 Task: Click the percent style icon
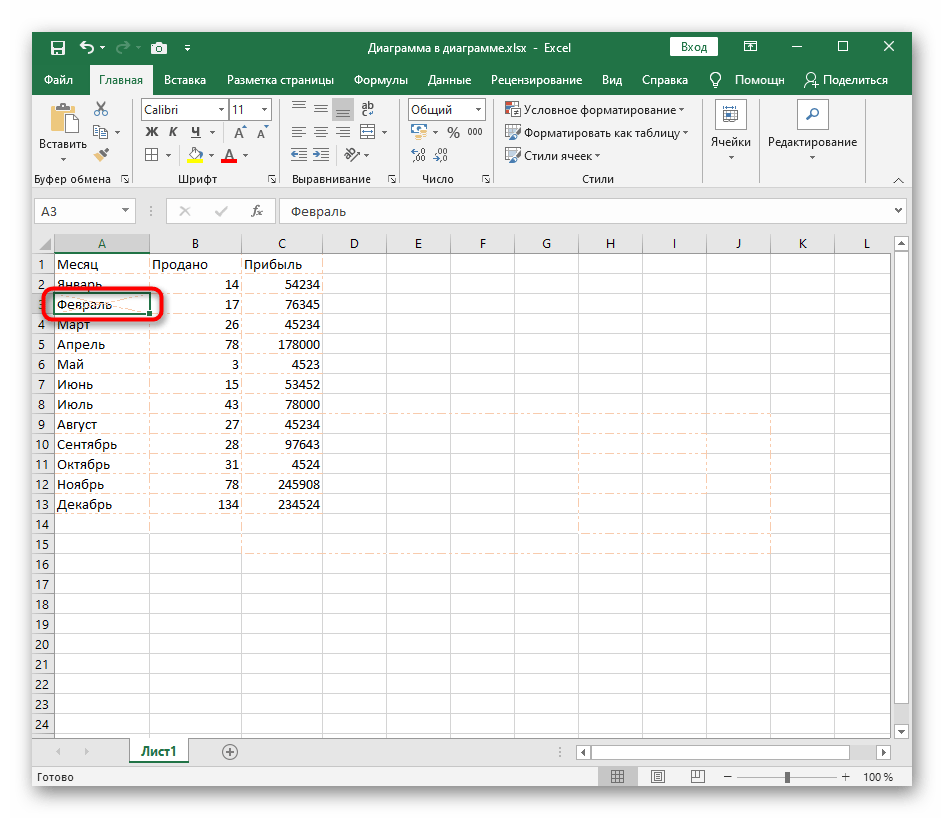click(x=453, y=132)
